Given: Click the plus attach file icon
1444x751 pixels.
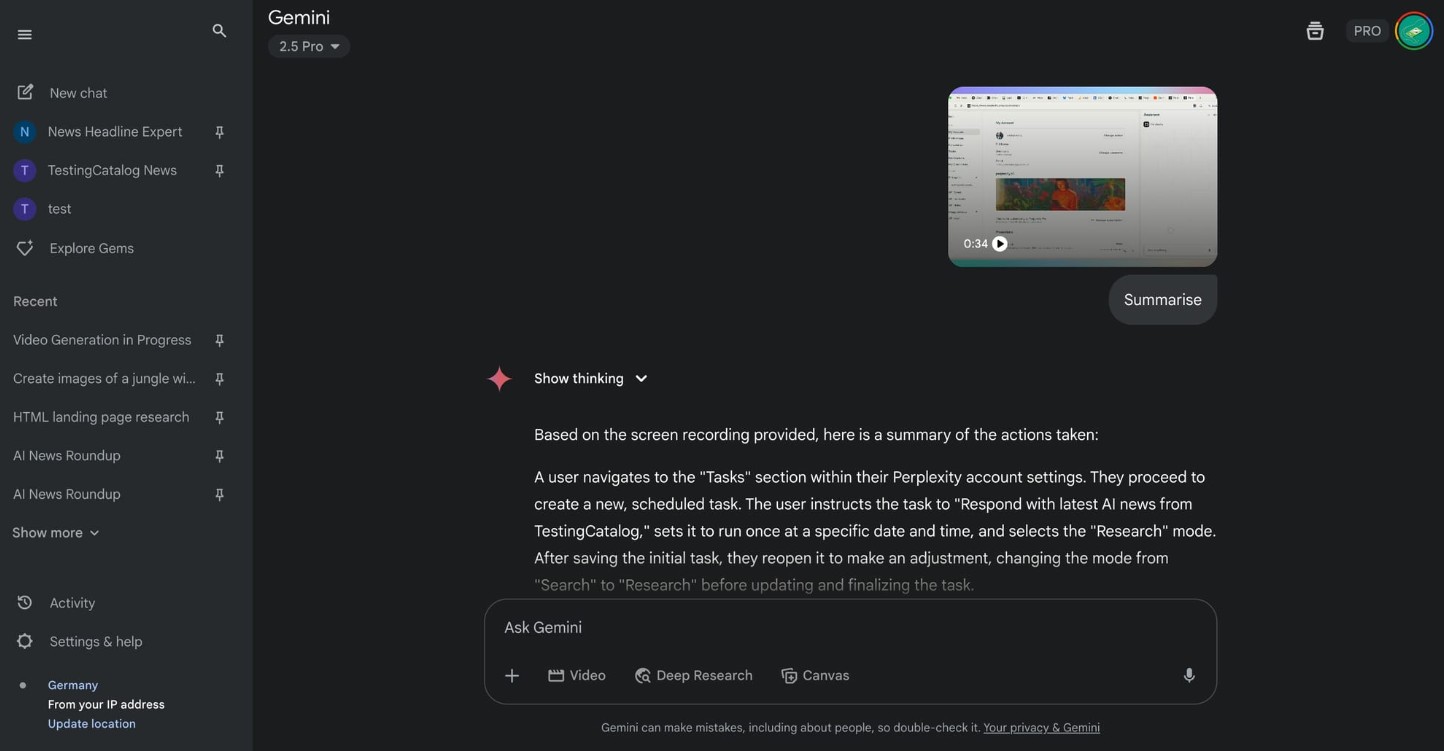Looking at the screenshot, I should pos(512,676).
